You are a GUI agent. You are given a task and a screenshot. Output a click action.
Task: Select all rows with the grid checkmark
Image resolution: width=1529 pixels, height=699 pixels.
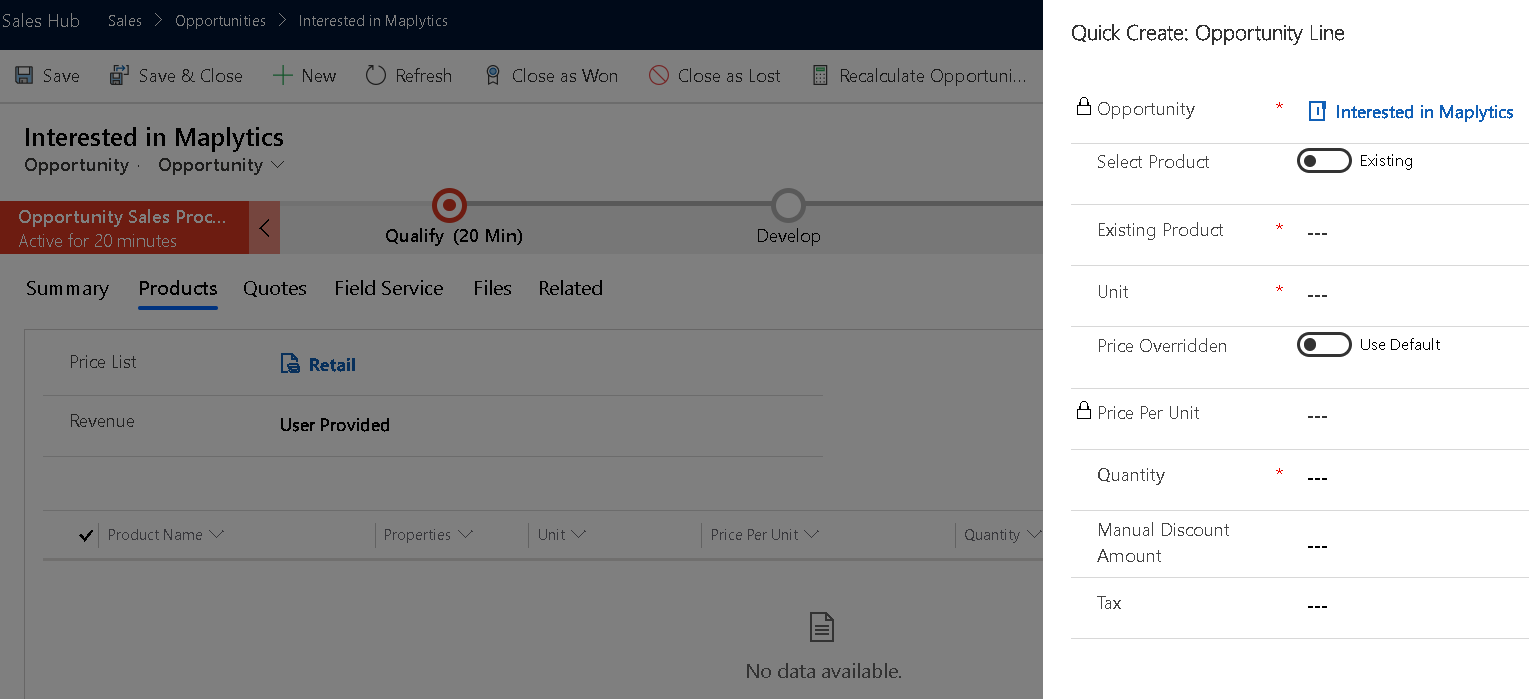click(x=86, y=535)
